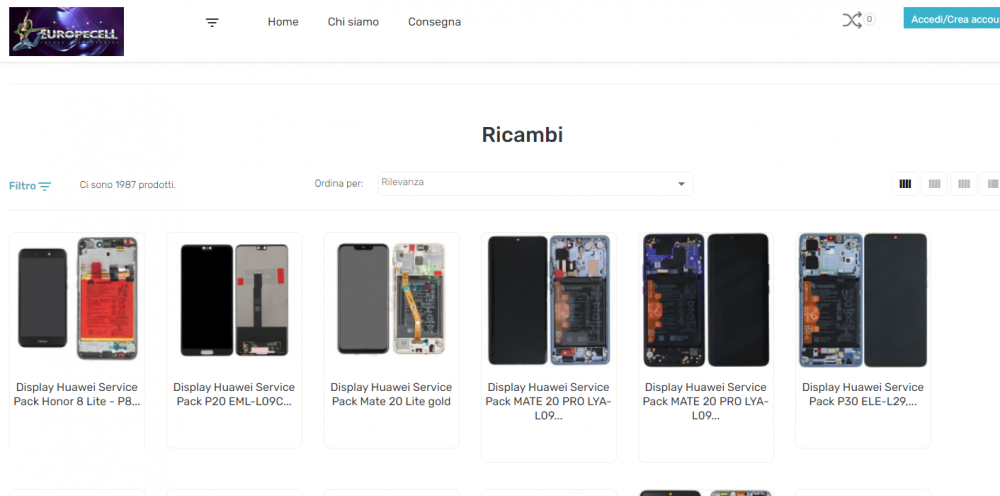The height and width of the screenshot is (496, 1000).
Task: Open the compare products shuffle icon
Action: tap(852, 20)
